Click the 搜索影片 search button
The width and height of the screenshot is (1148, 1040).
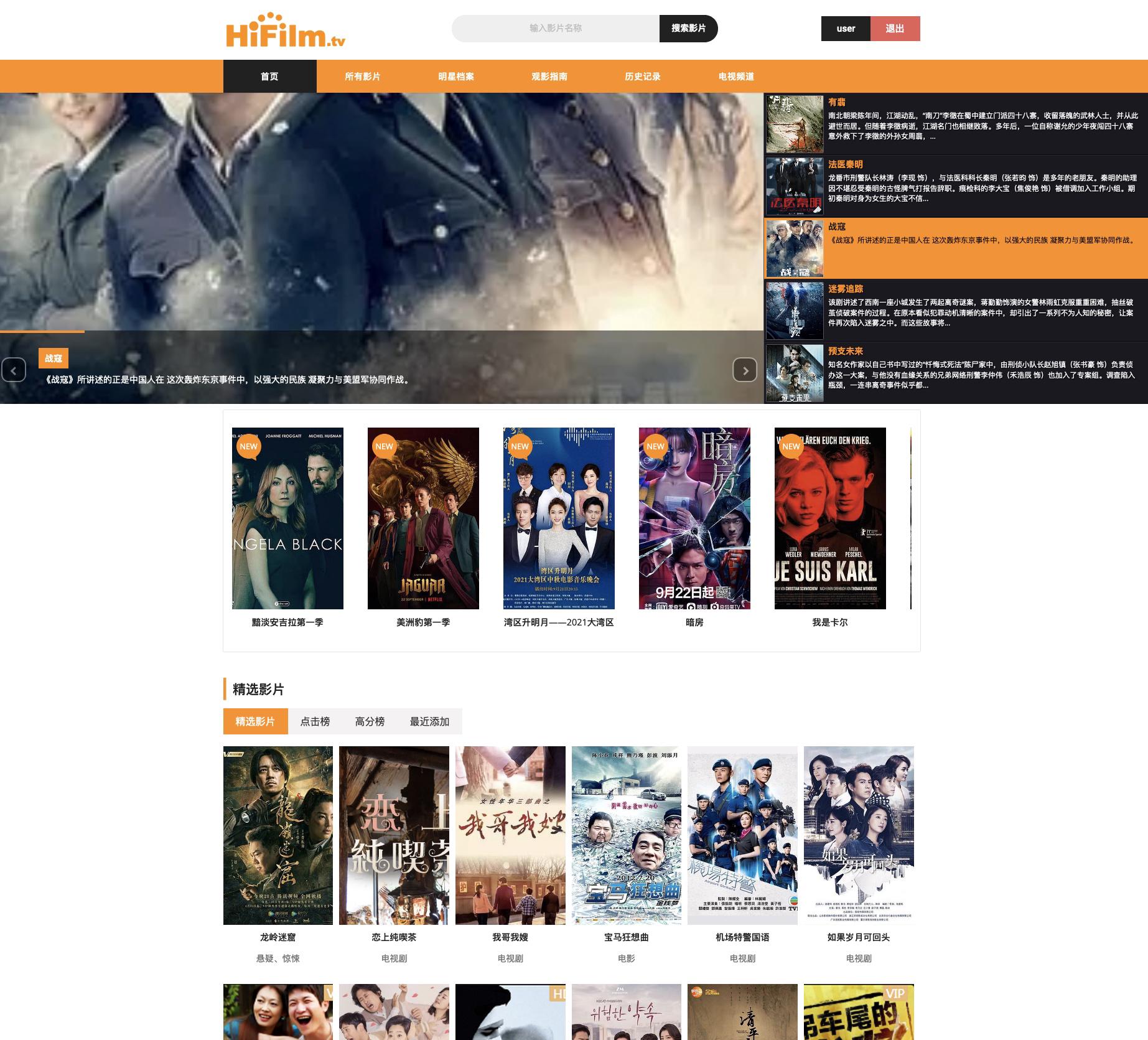[688, 29]
